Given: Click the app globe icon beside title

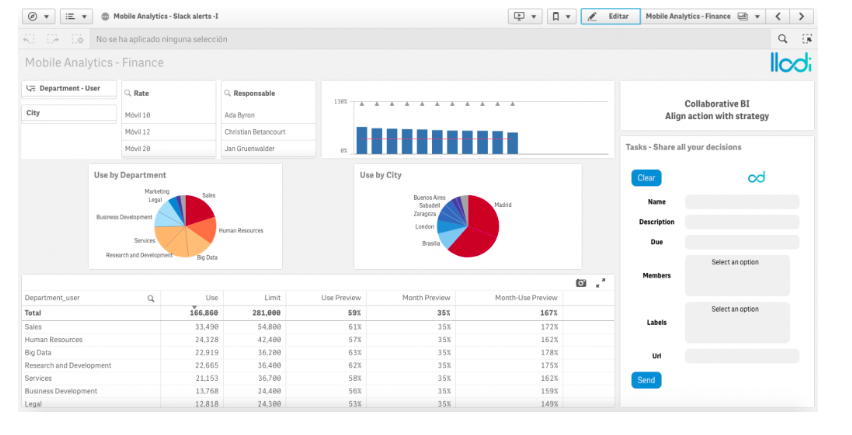Looking at the screenshot, I should point(105,16).
